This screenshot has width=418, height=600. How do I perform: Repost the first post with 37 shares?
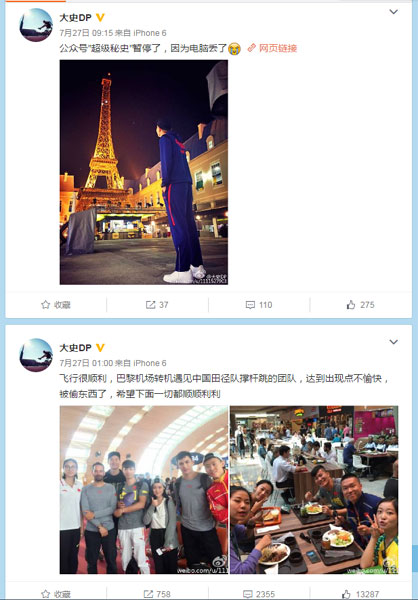coord(157,305)
